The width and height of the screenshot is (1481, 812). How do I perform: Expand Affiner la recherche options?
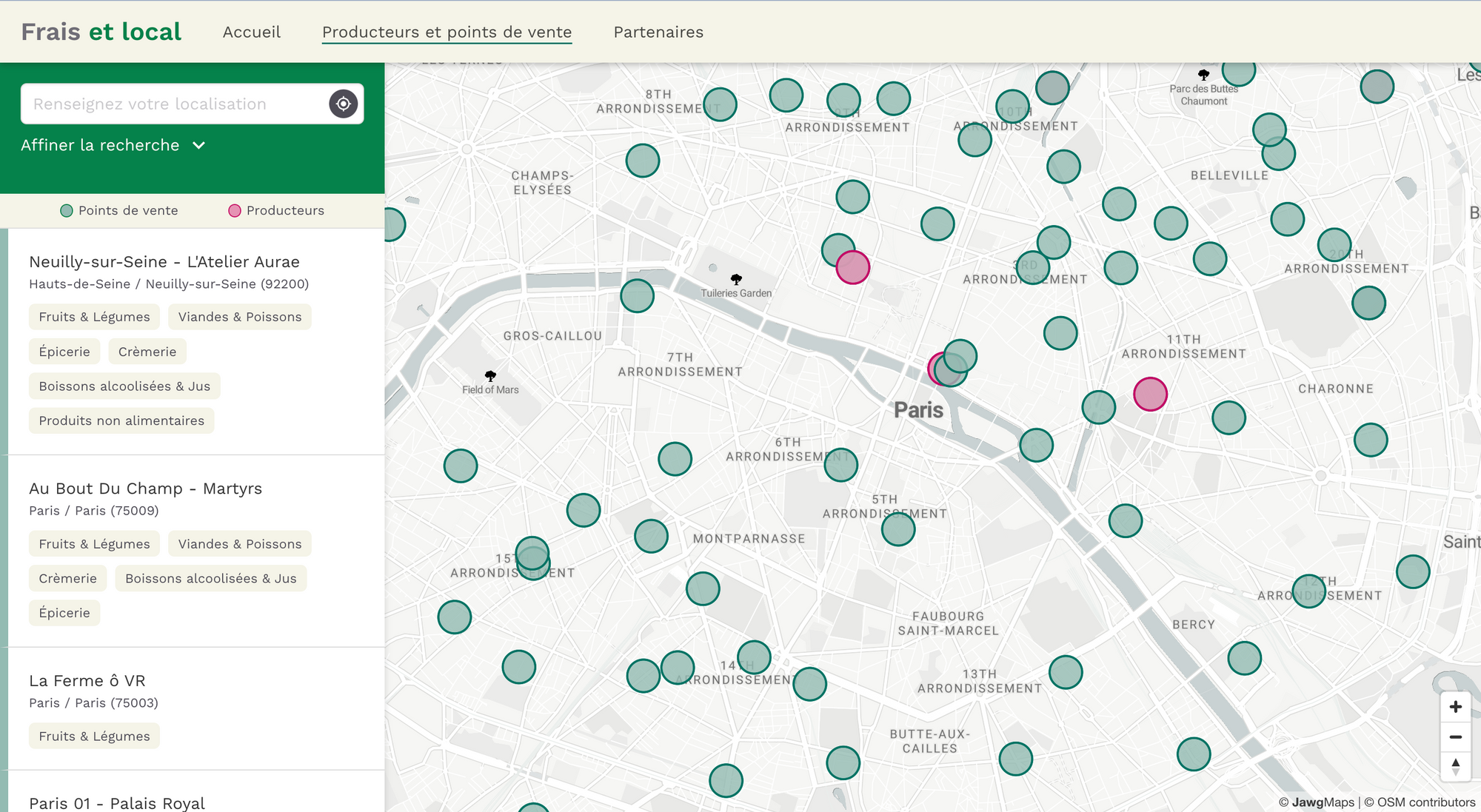(x=113, y=145)
